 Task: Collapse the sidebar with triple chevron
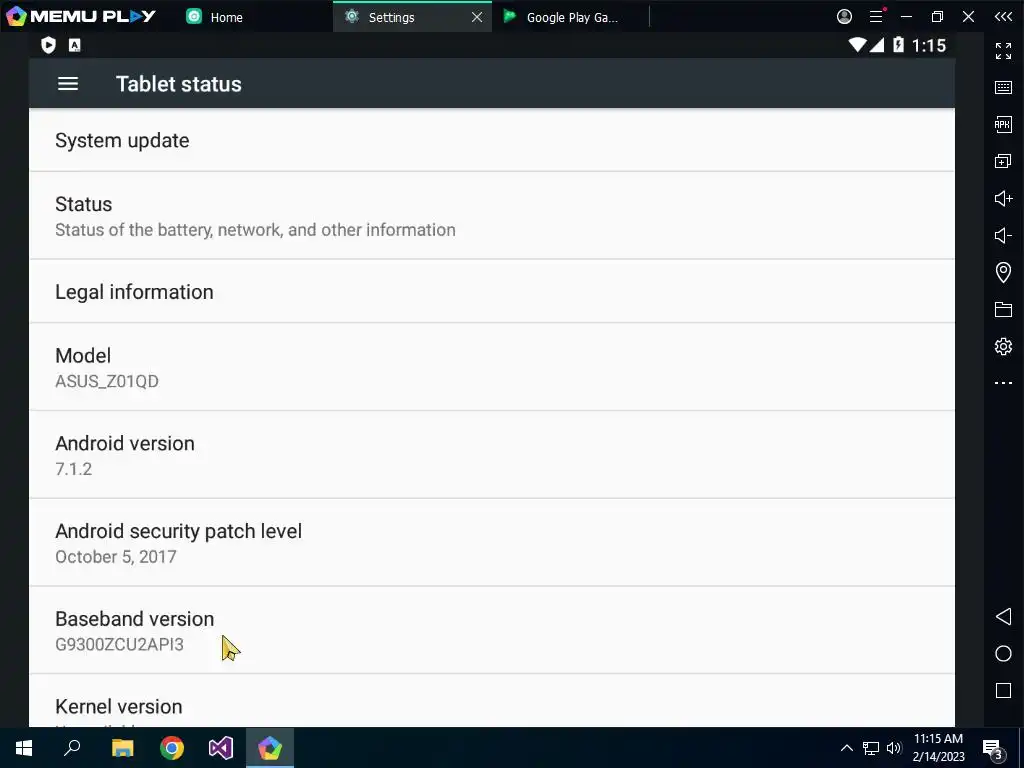(x=1003, y=16)
